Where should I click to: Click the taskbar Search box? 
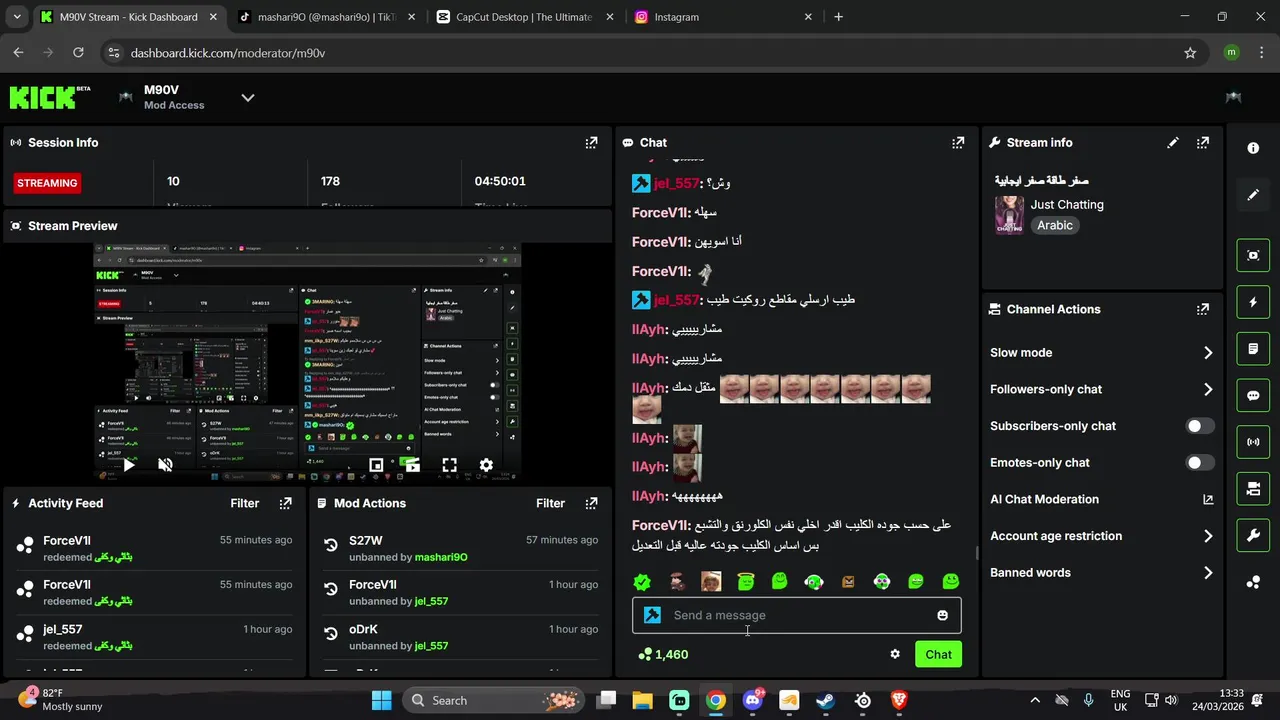(x=491, y=700)
